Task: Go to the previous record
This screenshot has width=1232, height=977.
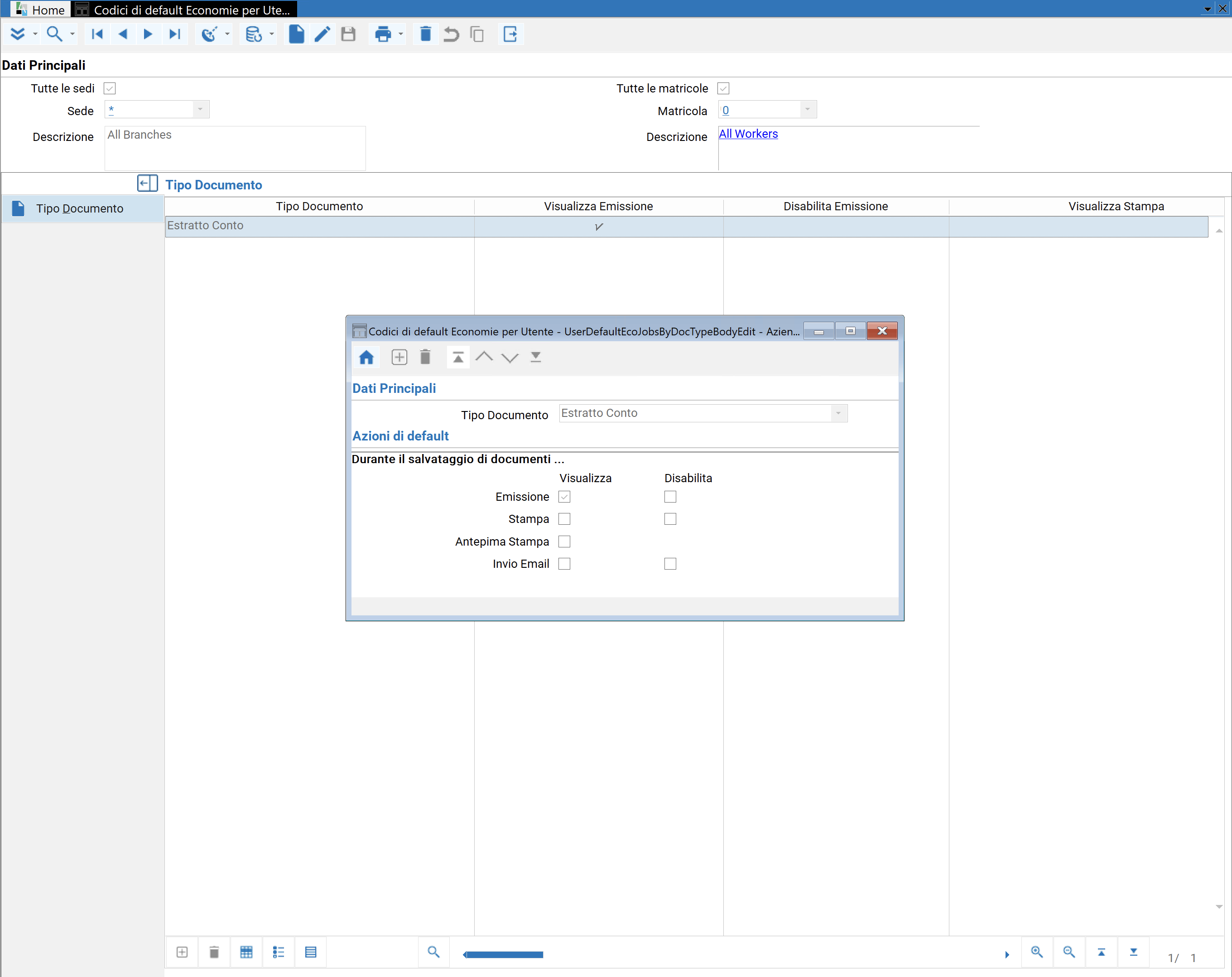Action: click(x=122, y=34)
